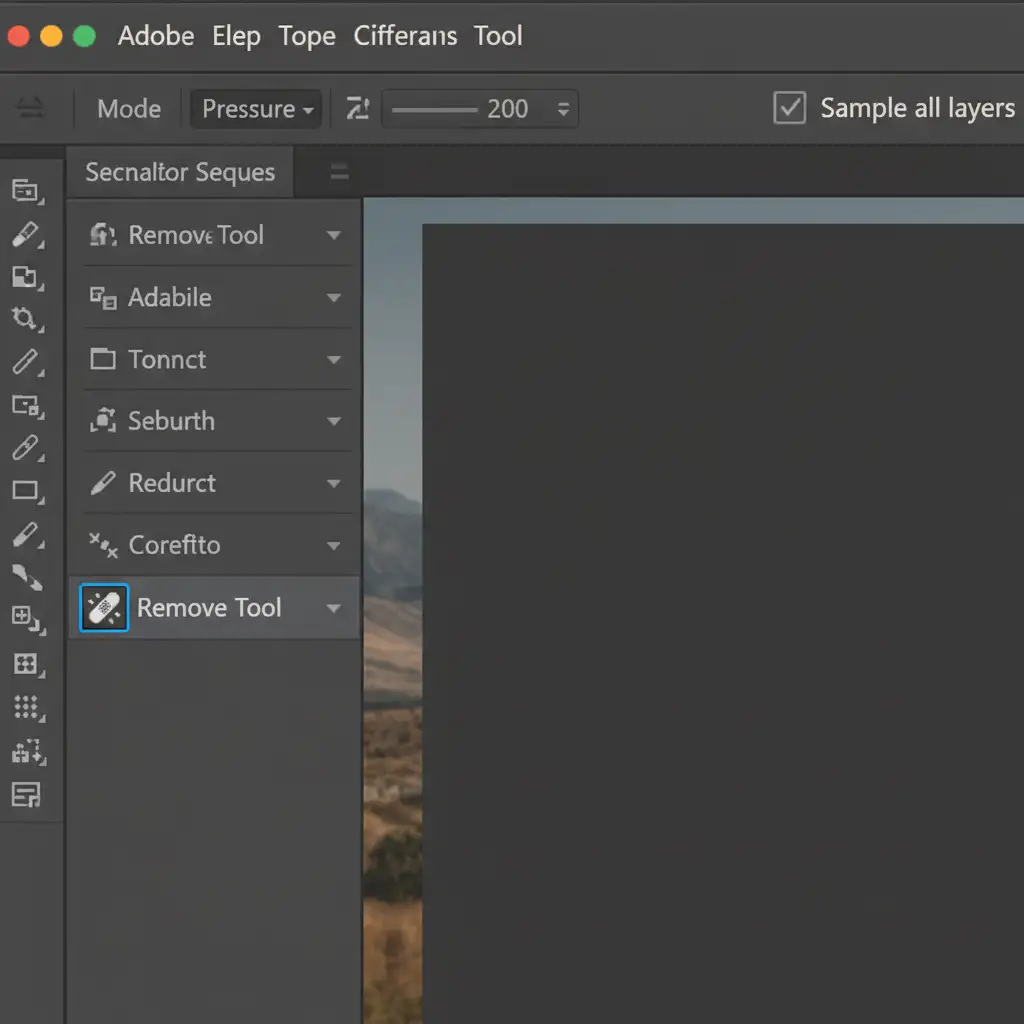This screenshot has height=1024, width=1024.
Task: Select the overlapping squares tool icon
Action: (x=25, y=276)
